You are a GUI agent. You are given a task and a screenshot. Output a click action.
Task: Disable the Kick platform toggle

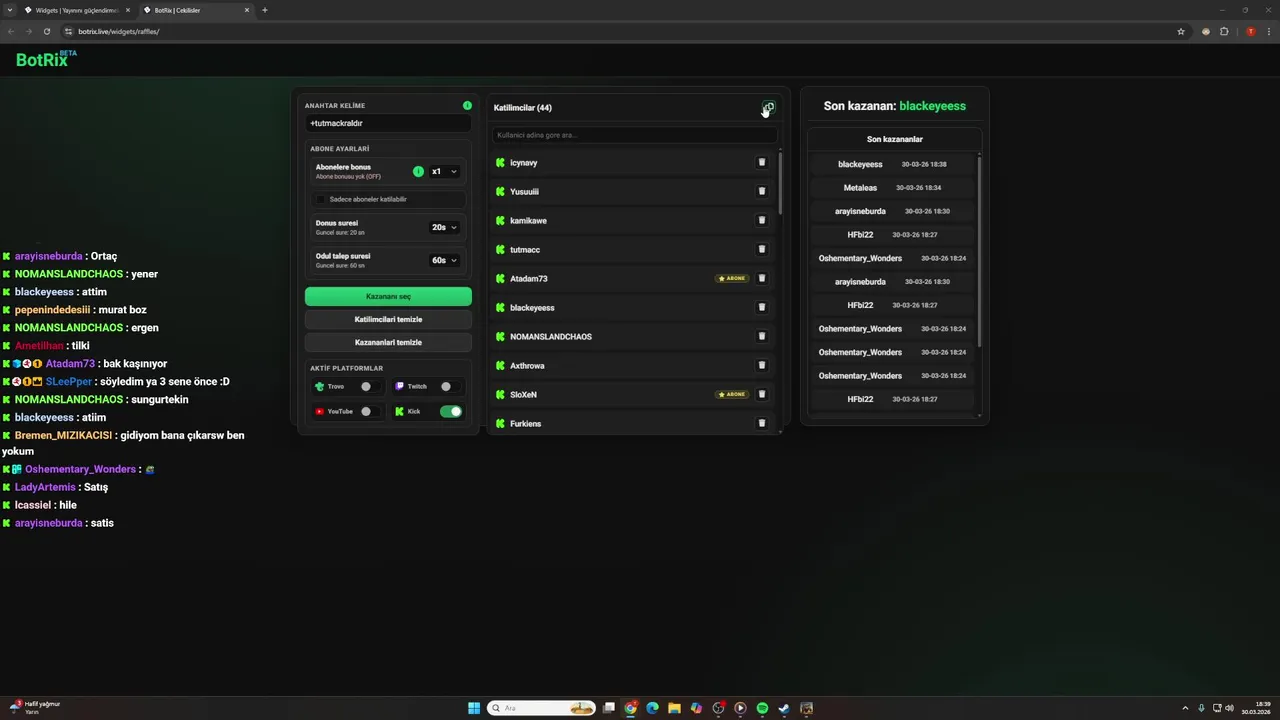coord(451,411)
